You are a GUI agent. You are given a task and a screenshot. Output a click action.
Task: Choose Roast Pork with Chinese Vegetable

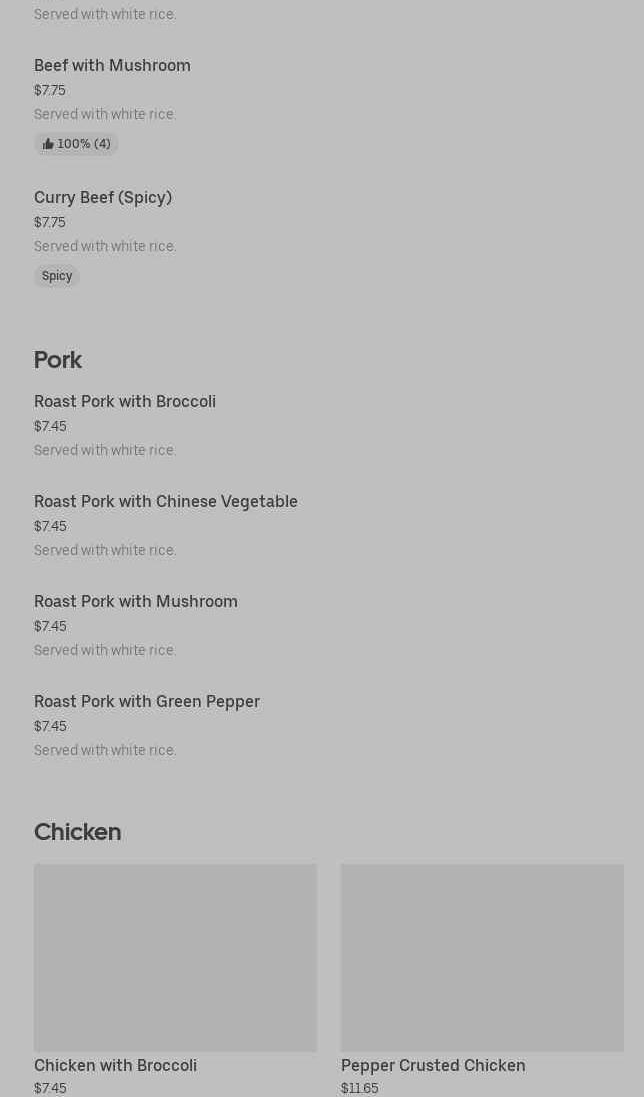[166, 502]
